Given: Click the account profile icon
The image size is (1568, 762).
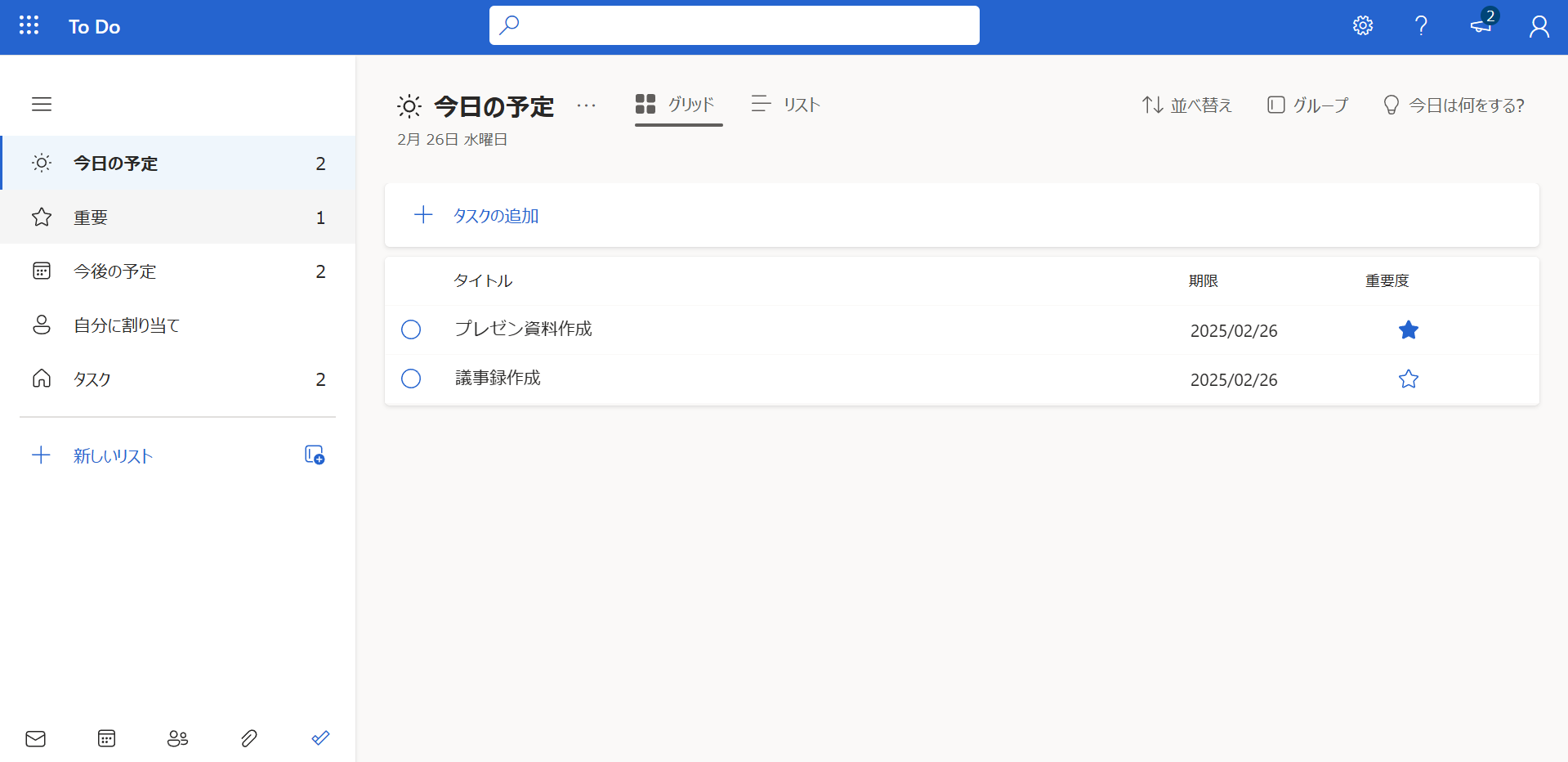Looking at the screenshot, I should coord(1539,27).
